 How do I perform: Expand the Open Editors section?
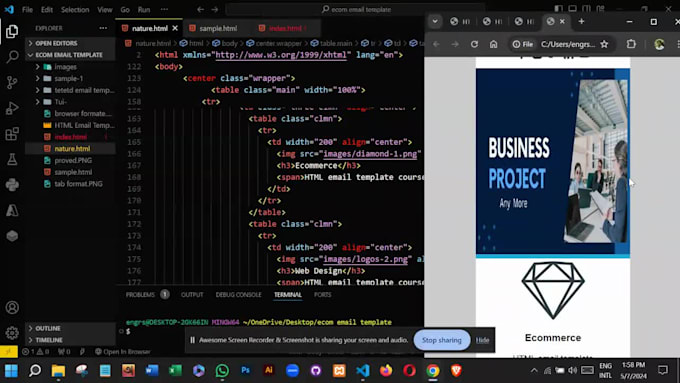(x=56, y=43)
